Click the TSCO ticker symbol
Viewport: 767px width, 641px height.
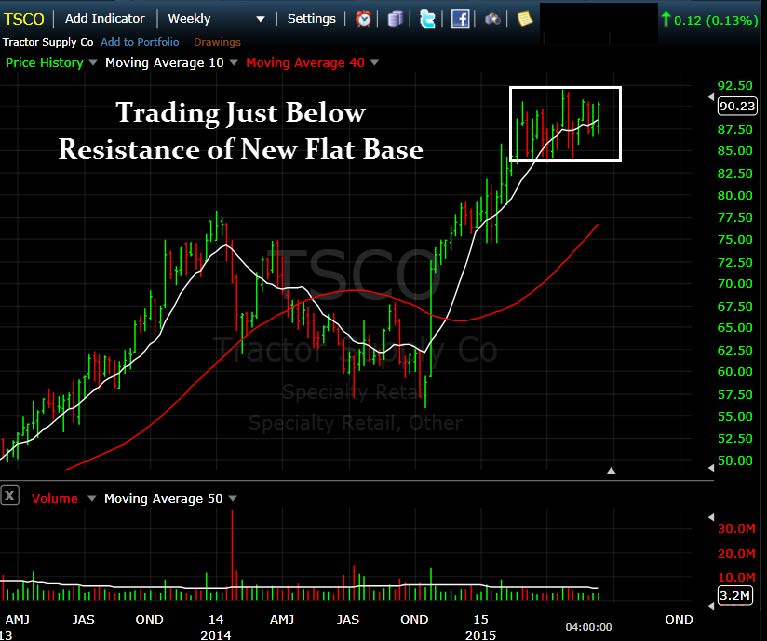tap(24, 19)
